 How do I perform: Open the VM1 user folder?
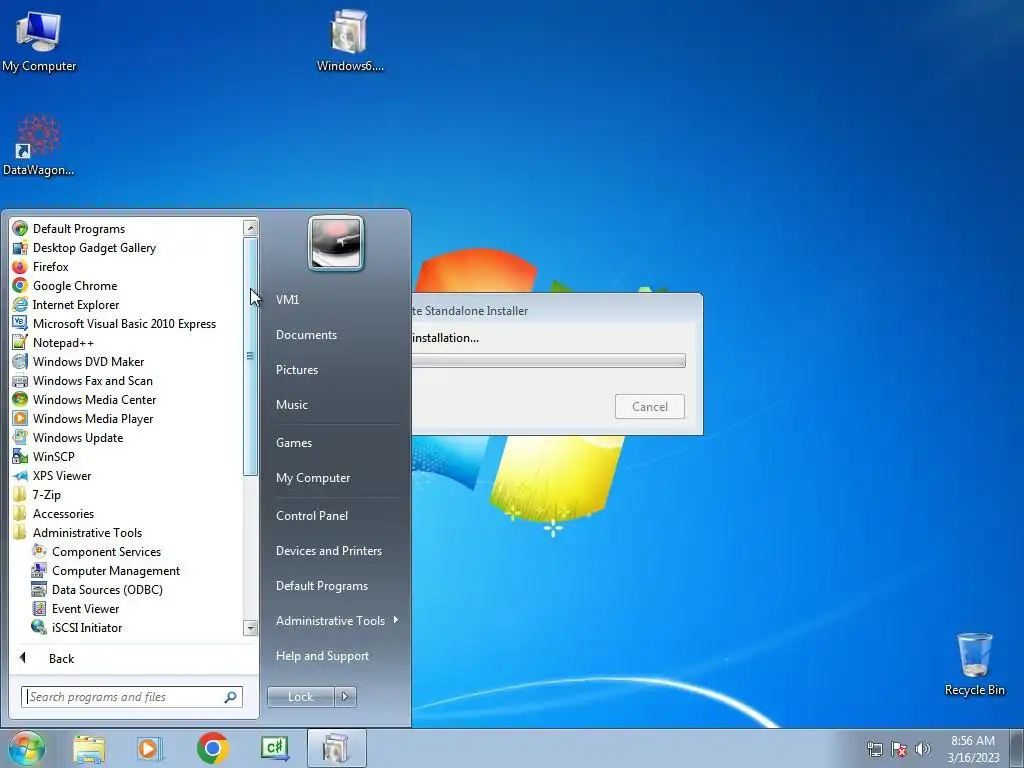[x=287, y=299]
